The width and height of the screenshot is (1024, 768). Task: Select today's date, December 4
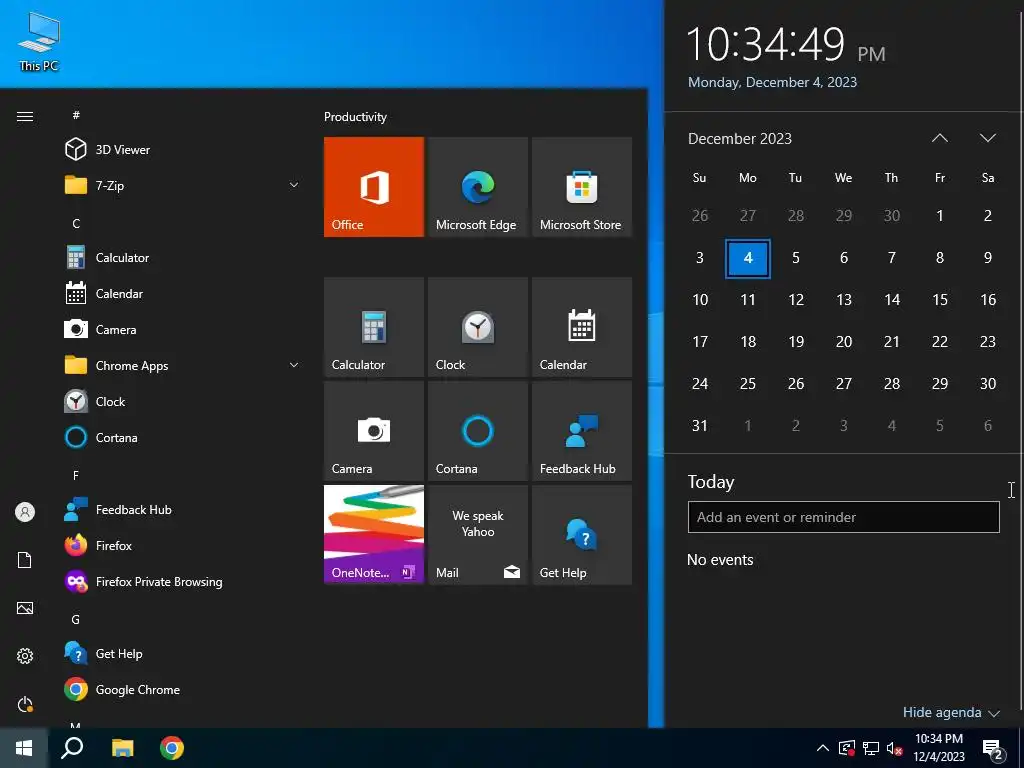coord(748,258)
